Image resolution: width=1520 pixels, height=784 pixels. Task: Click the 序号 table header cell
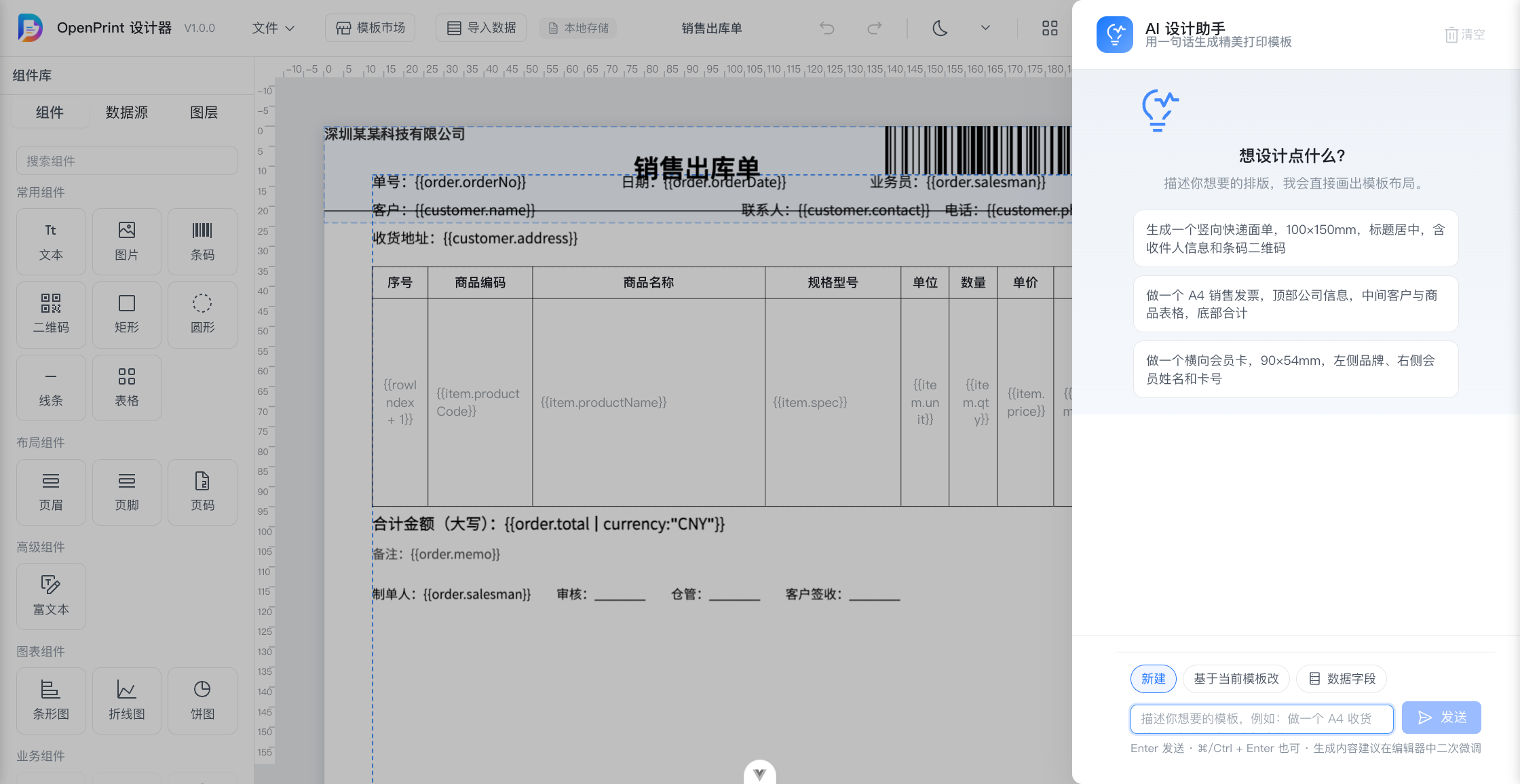click(400, 283)
